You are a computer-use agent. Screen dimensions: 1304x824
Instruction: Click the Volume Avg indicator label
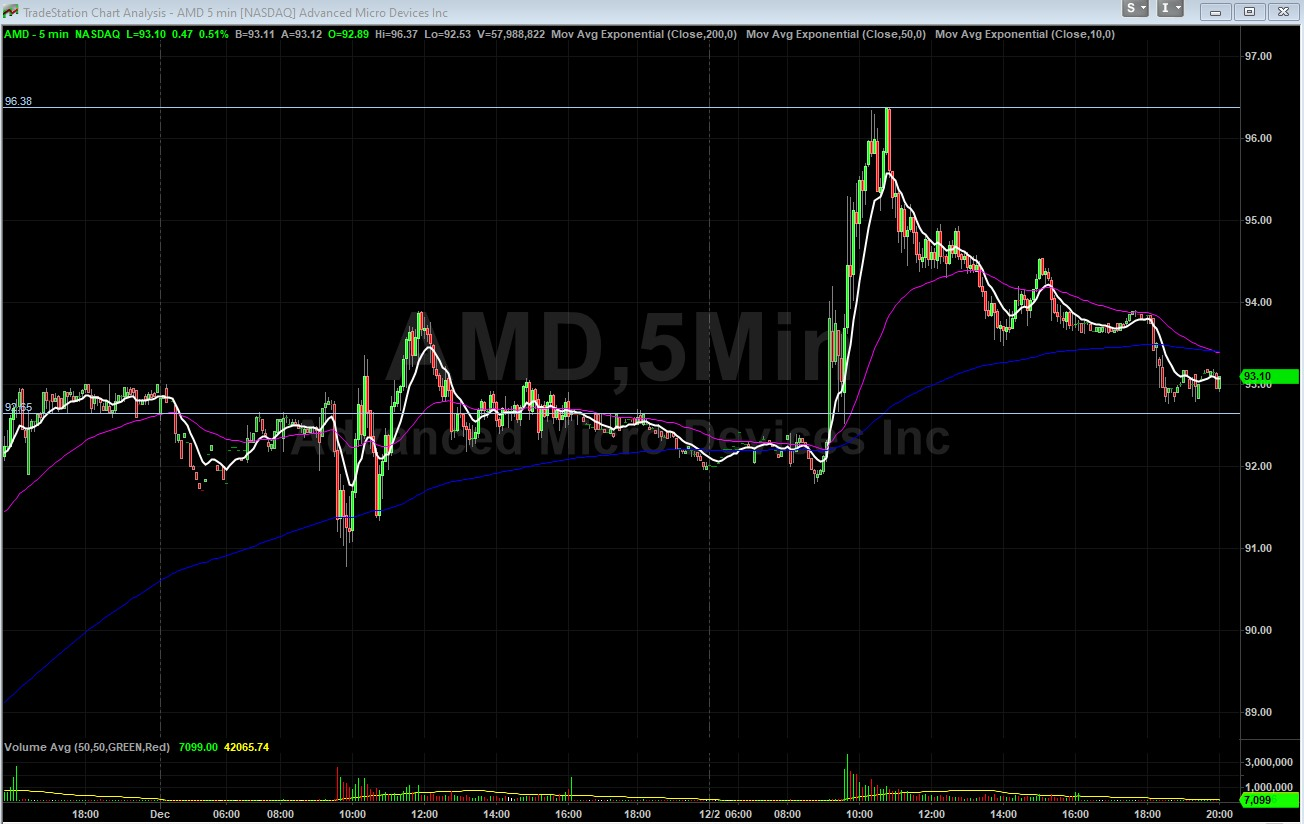click(88, 747)
